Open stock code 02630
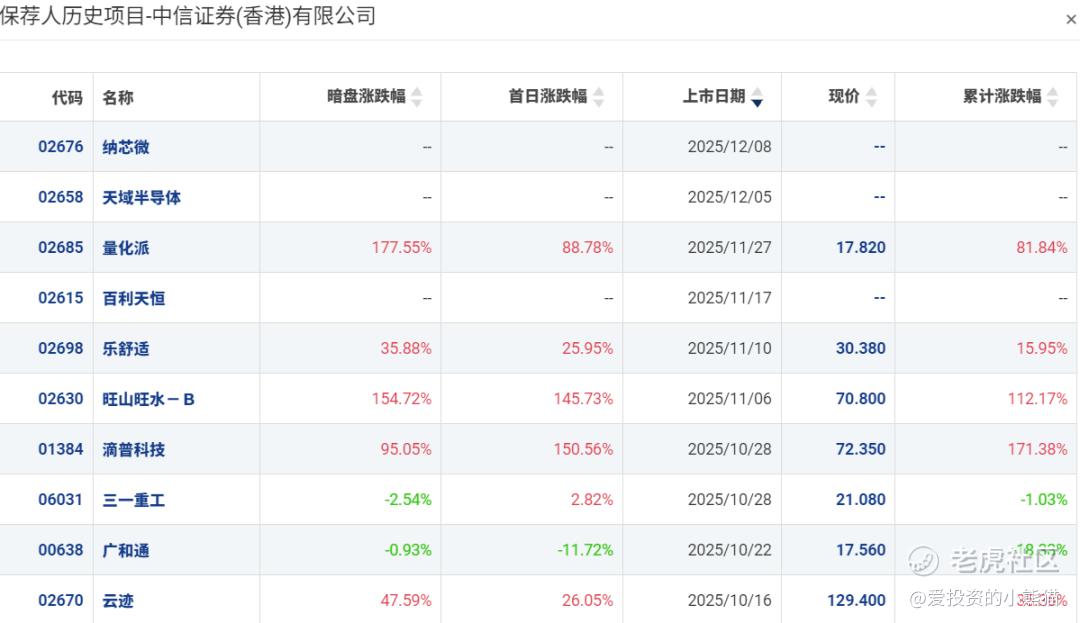The image size is (1080, 623). point(61,399)
